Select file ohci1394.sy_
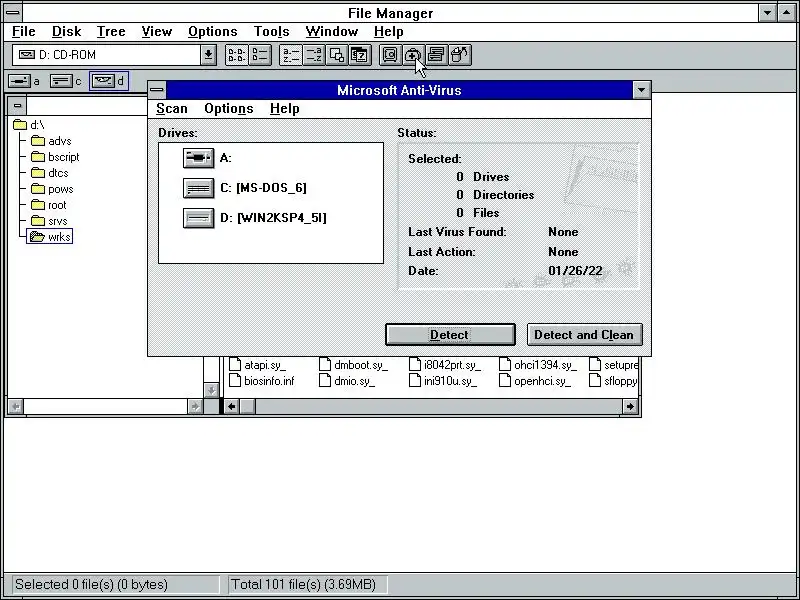Viewport: 800px width, 600px height. (x=538, y=365)
